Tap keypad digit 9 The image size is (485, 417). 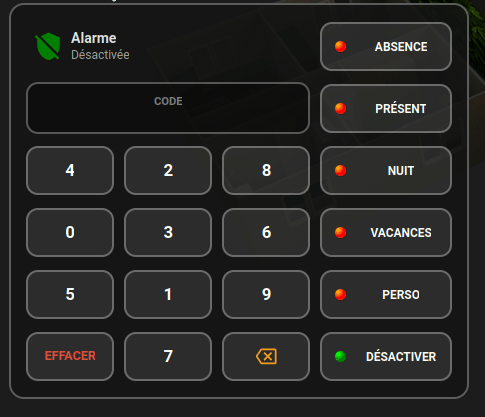click(266, 294)
